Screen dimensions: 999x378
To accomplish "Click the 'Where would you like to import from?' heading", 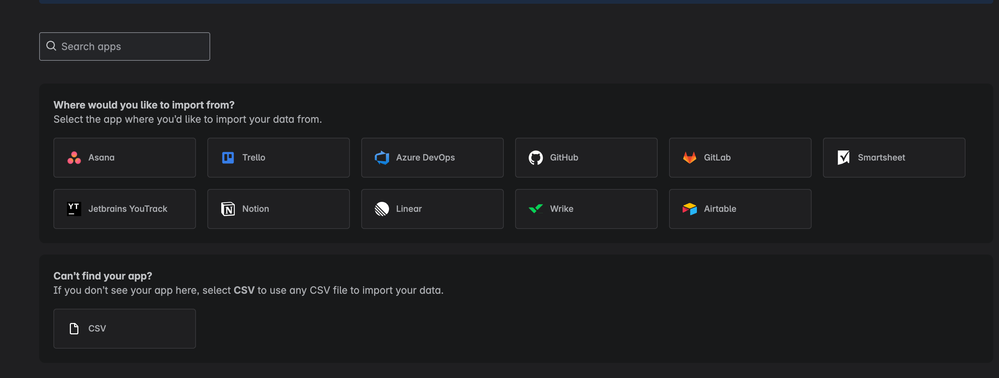I will coord(144,105).
